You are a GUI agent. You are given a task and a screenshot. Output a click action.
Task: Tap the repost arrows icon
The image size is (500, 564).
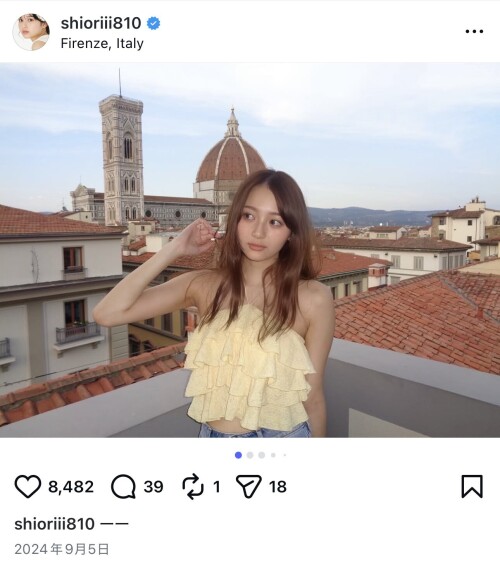click(193, 486)
